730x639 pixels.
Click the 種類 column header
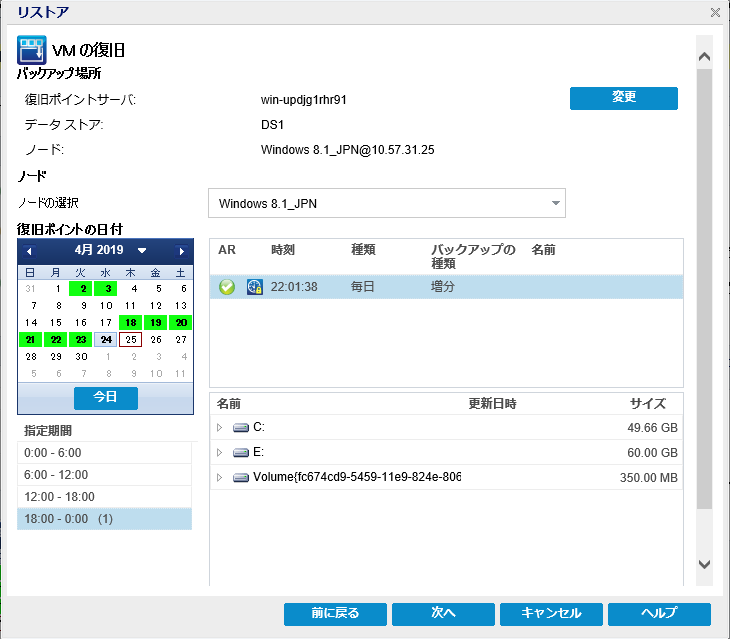363,250
